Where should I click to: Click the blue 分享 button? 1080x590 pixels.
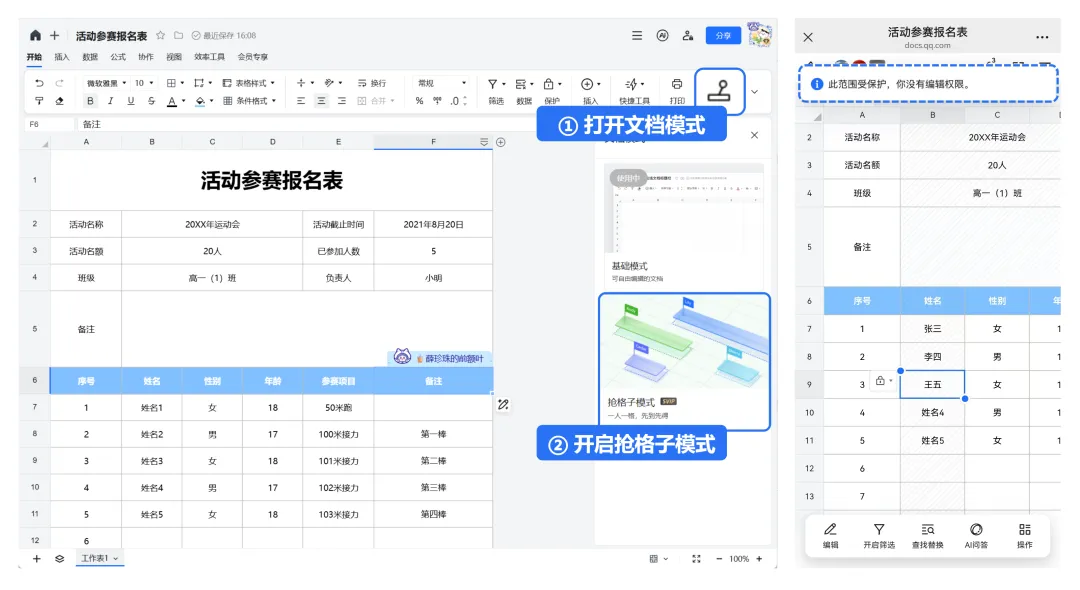pyautogui.click(x=723, y=36)
